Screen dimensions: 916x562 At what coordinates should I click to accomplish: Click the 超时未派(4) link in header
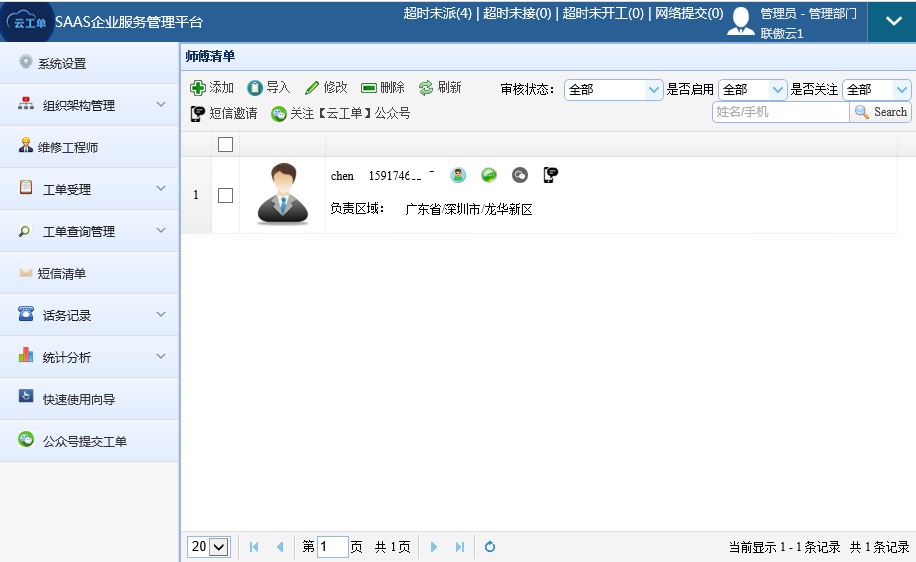[437, 13]
